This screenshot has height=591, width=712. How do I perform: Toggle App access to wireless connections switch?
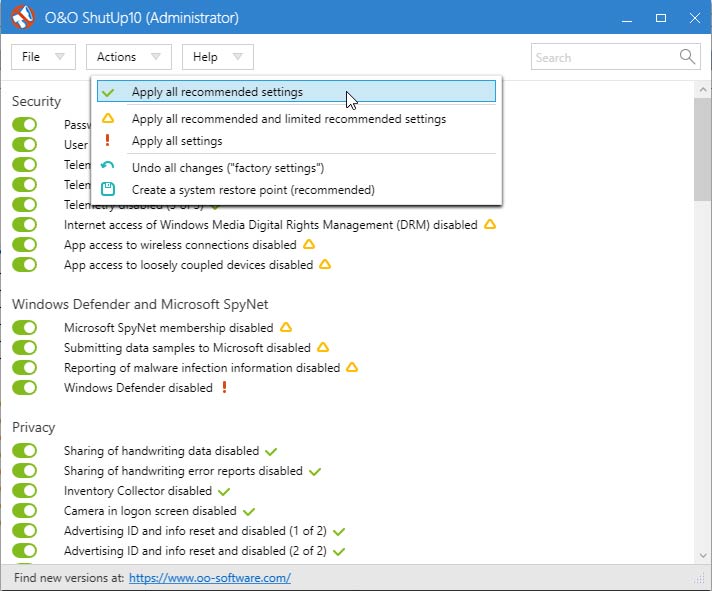click(25, 245)
